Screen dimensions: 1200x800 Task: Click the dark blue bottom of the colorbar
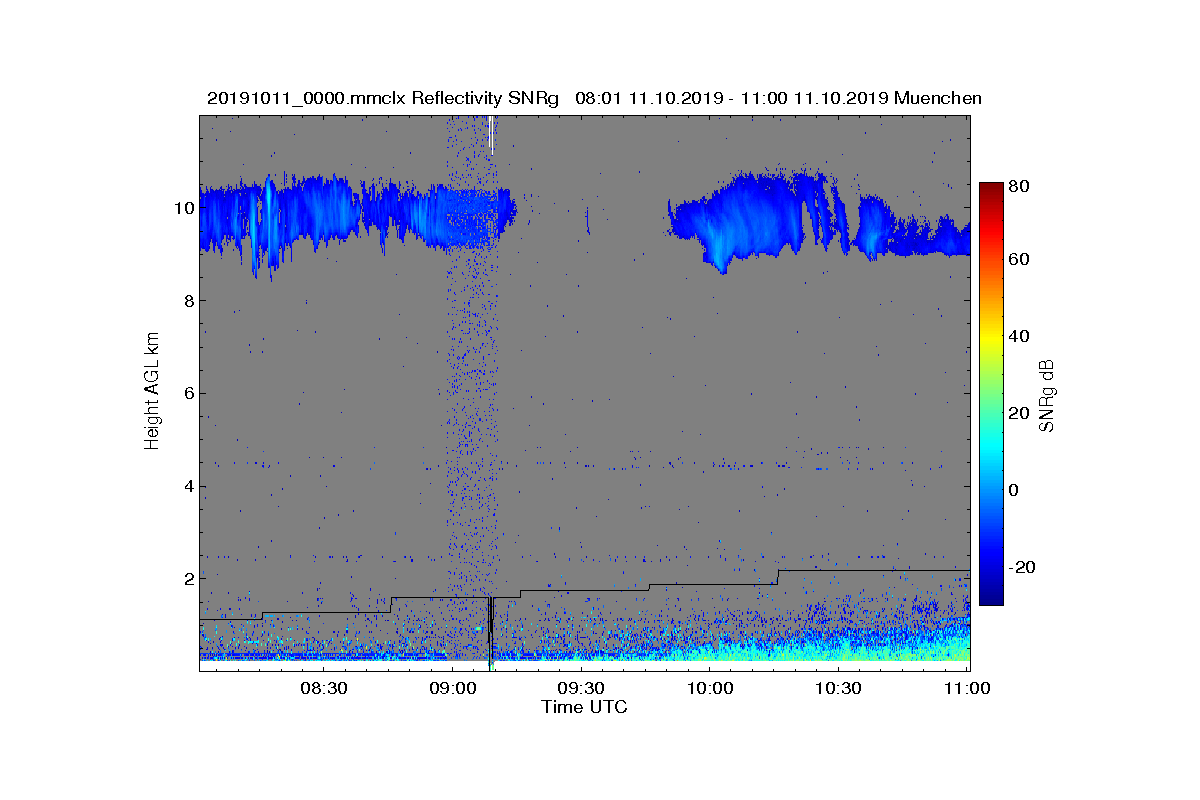[x=990, y=597]
